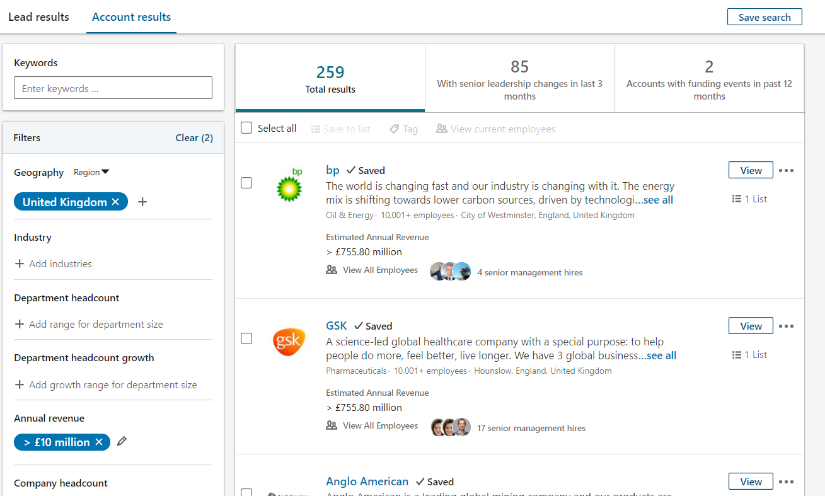825x496 pixels.
Task: Switch to Lead results tab
Action: coord(38,17)
